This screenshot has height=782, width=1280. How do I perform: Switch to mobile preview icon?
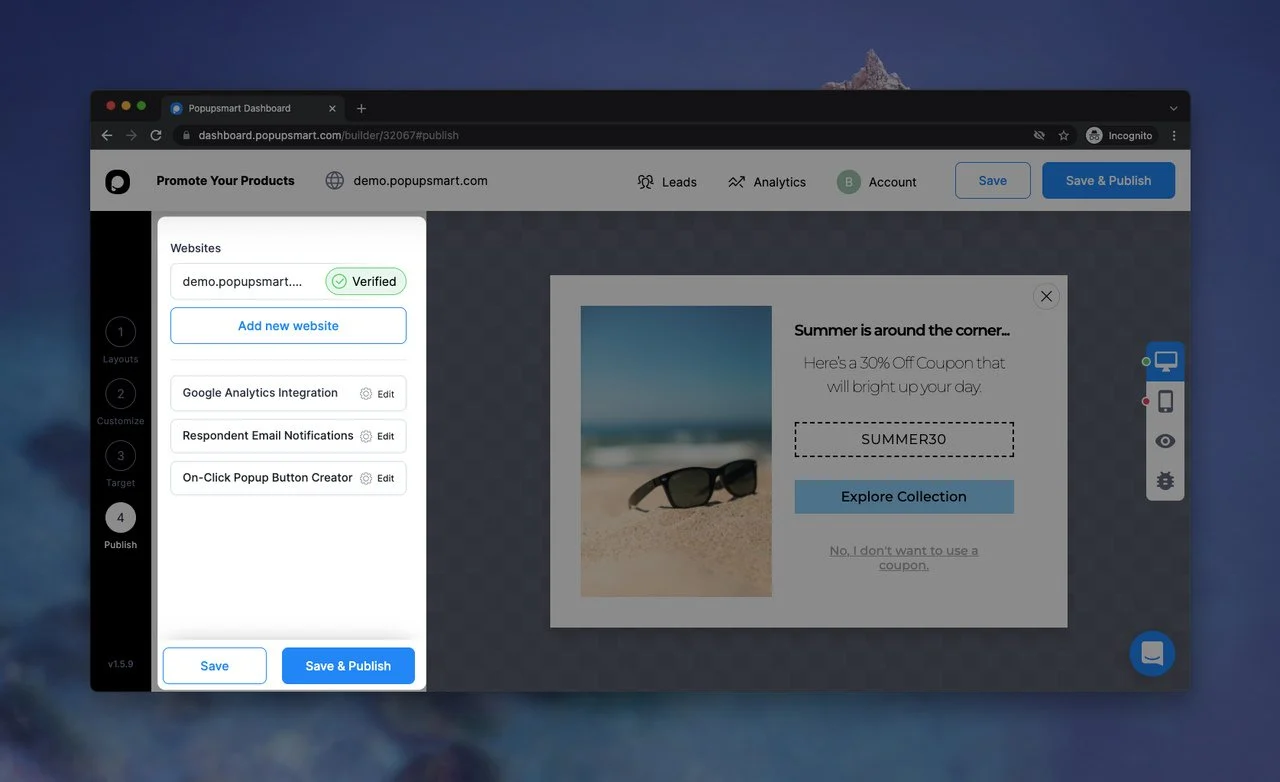pos(1165,402)
